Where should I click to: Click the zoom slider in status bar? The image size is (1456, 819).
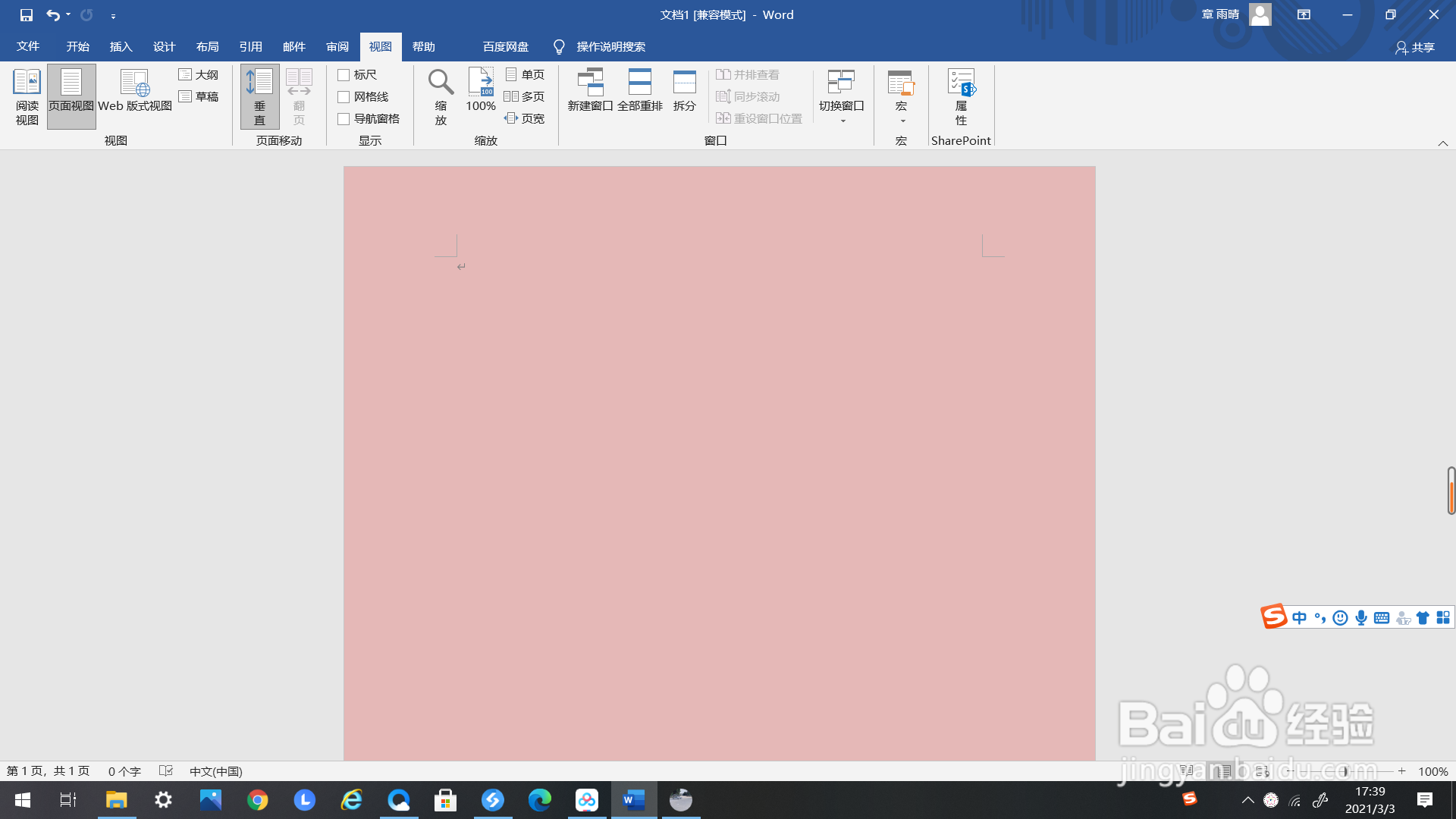[x=1345, y=771]
